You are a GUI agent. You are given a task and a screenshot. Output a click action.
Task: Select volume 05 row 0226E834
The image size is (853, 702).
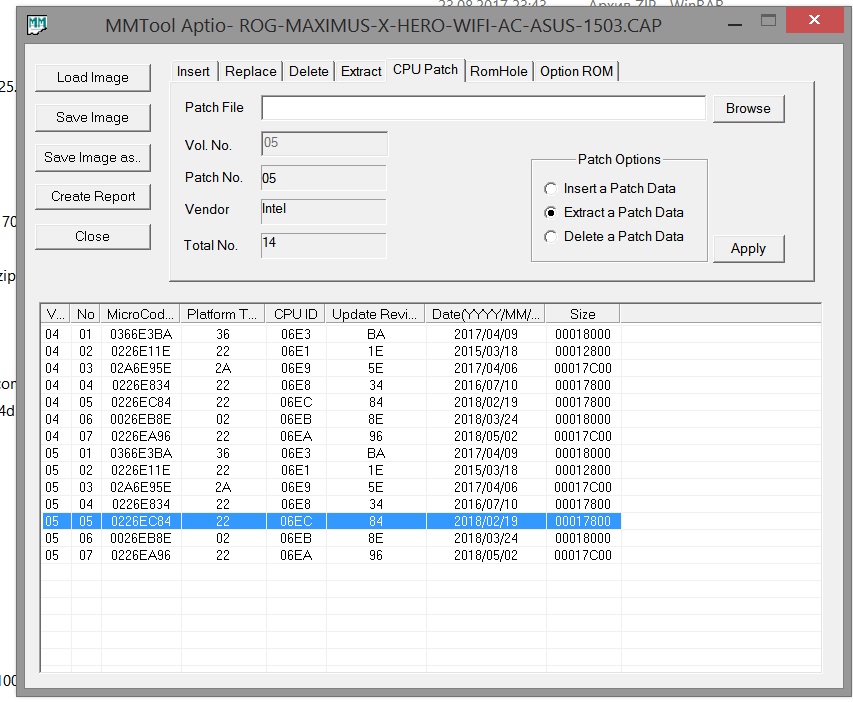tap(331, 504)
